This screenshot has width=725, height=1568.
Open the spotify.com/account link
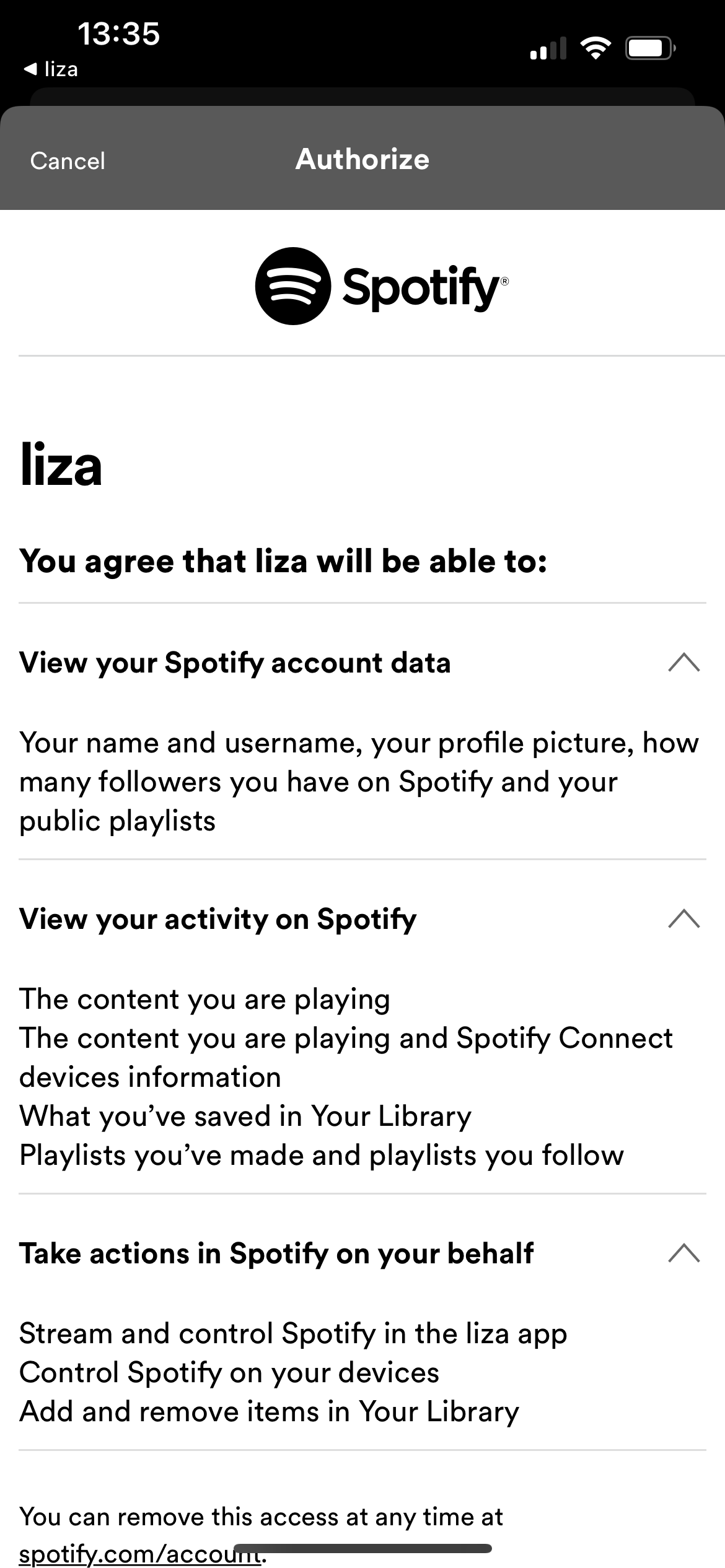tap(140, 1554)
